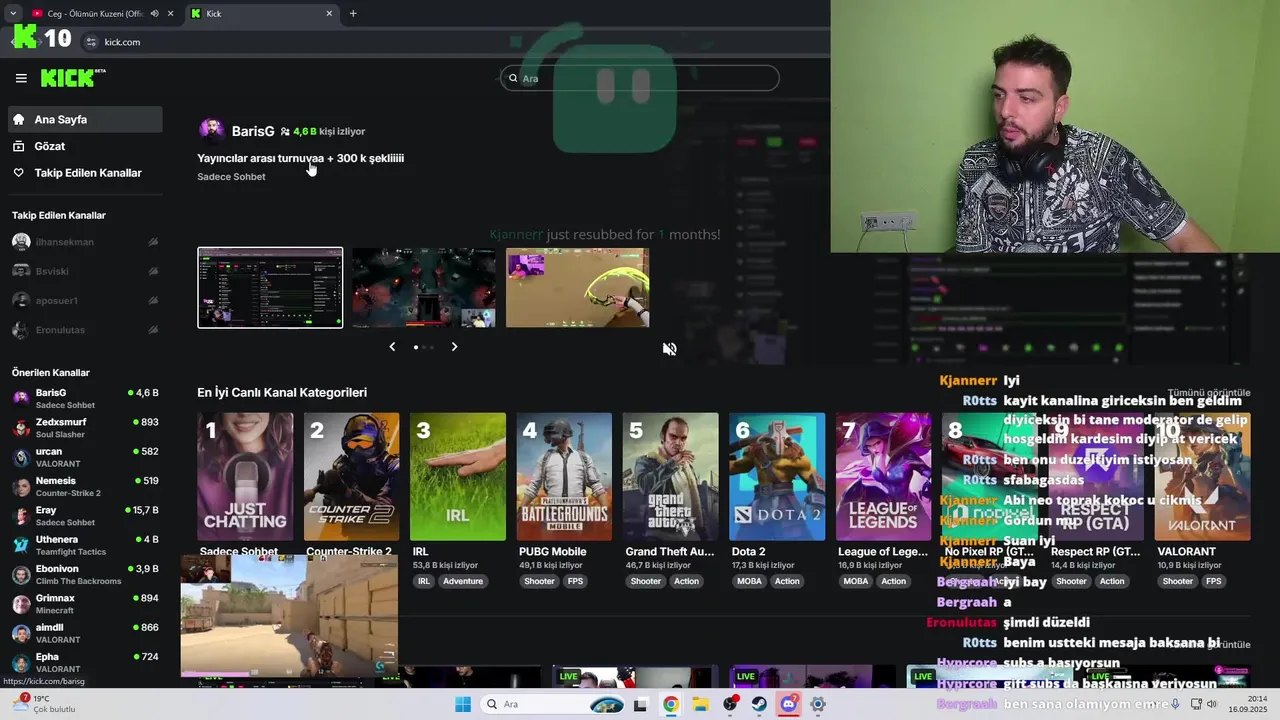The height and width of the screenshot is (720, 1280).
Task: Click Adventure tag under IRL
Action: coord(463,581)
